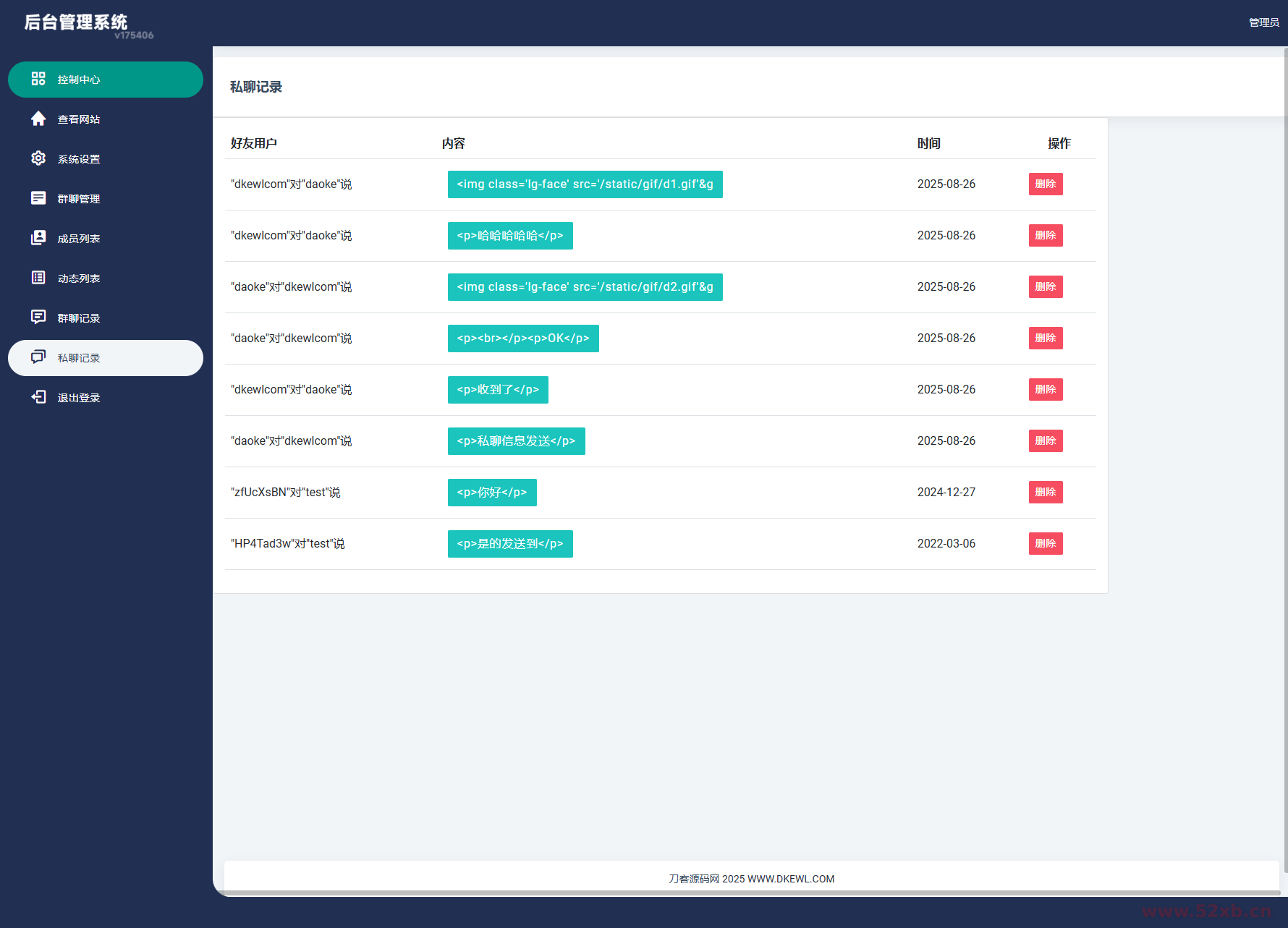Click the house icon for 查看网站
This screenshot has height=928, width=1288.
[38, 119]
